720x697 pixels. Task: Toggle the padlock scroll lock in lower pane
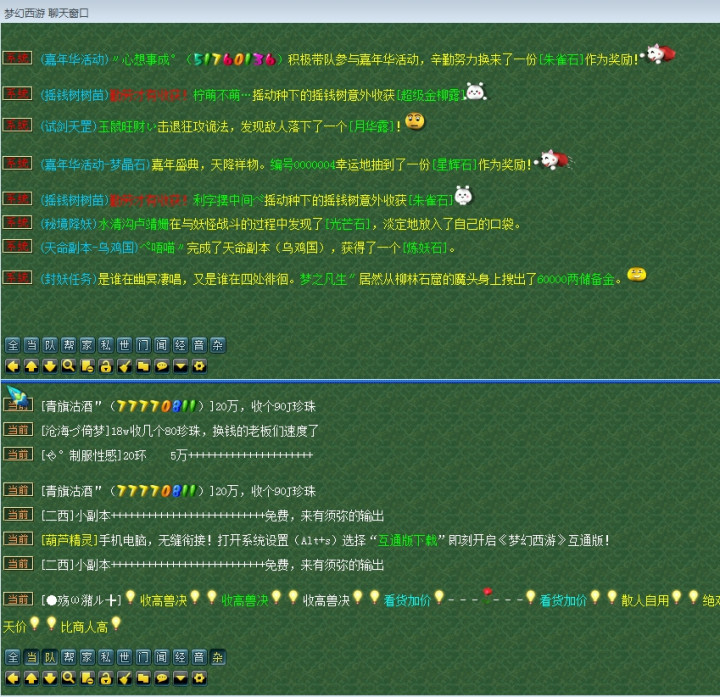point(106,678)
